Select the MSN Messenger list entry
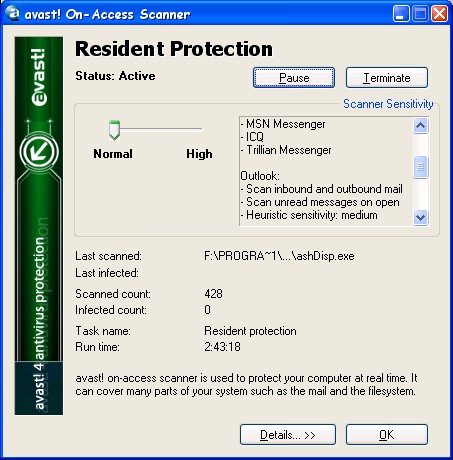 283,124
